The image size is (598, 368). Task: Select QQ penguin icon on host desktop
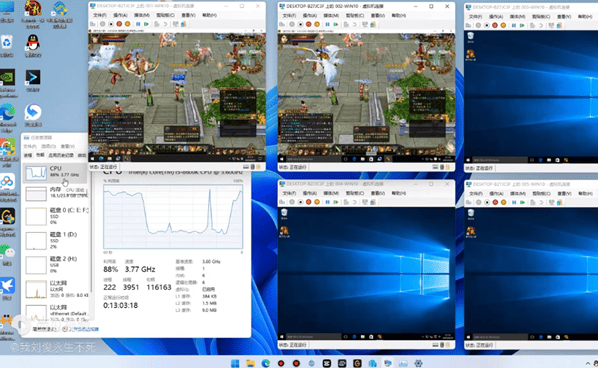(33, 46)
